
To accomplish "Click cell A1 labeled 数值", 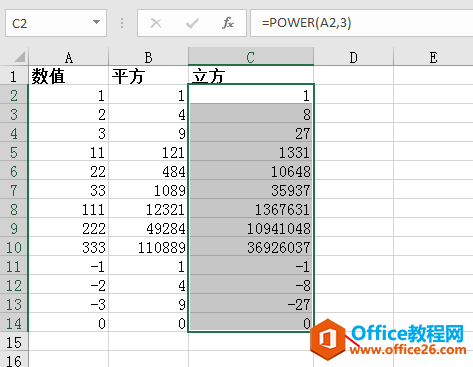I will pos(69,75).
